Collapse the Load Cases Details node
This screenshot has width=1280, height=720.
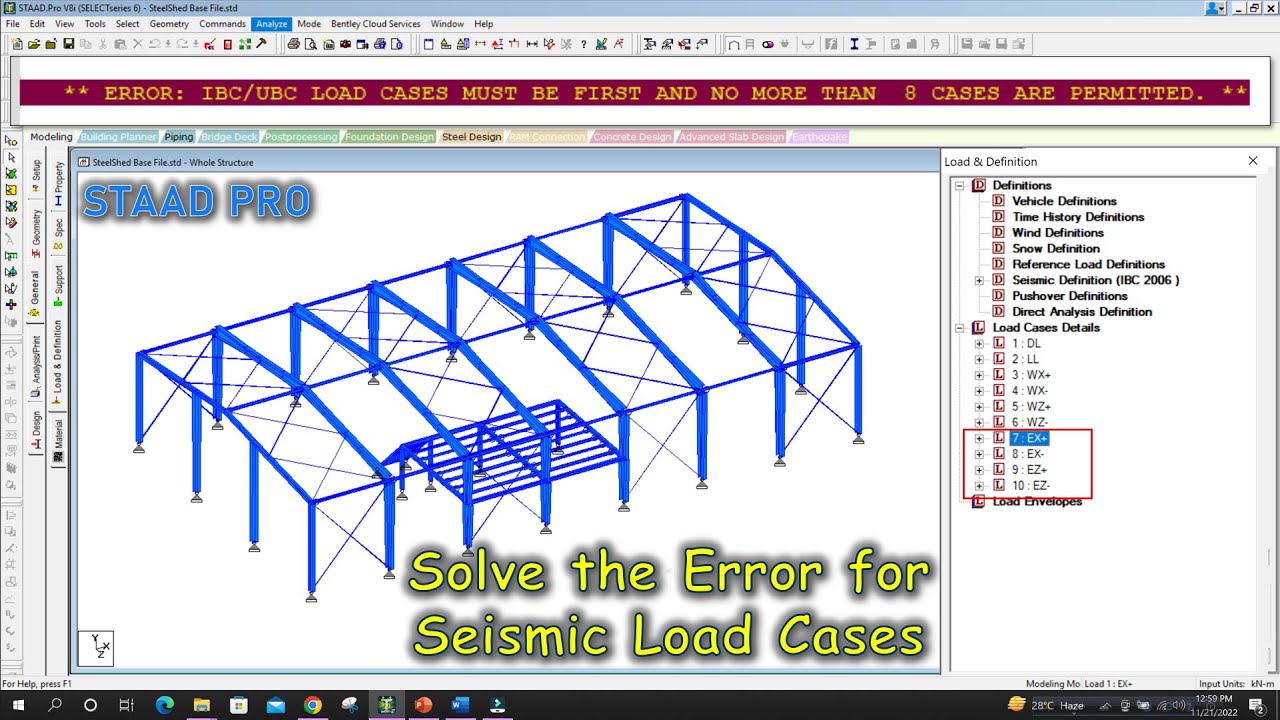click(x=959, y=327)
